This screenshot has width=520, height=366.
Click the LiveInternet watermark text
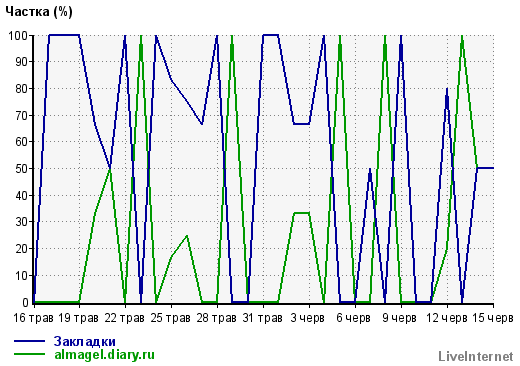[x=476, y=356]
